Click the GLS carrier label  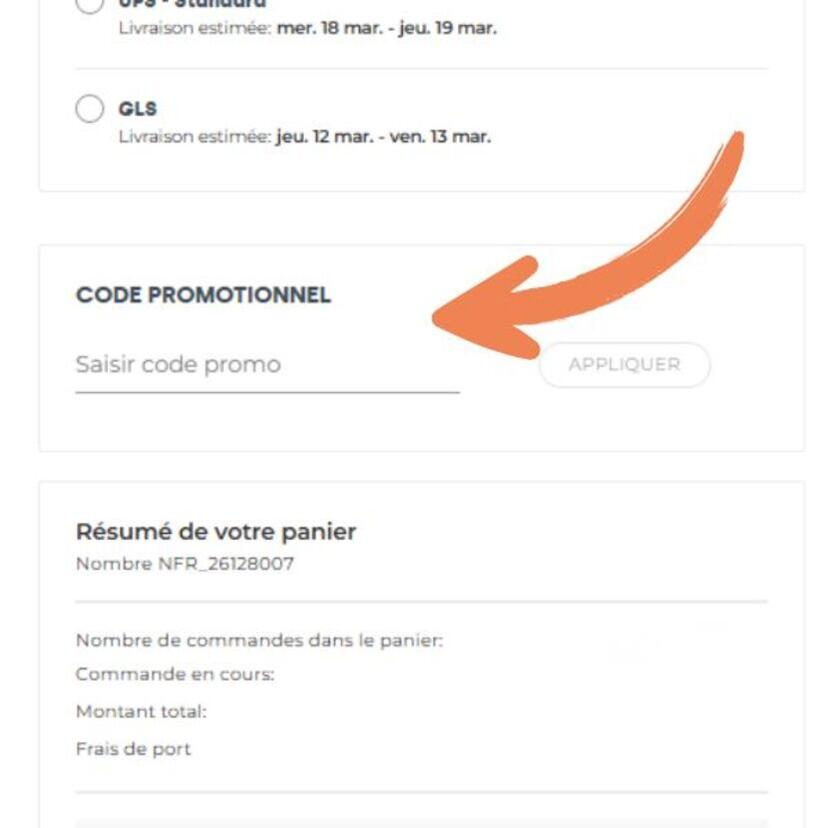point(138,109)
